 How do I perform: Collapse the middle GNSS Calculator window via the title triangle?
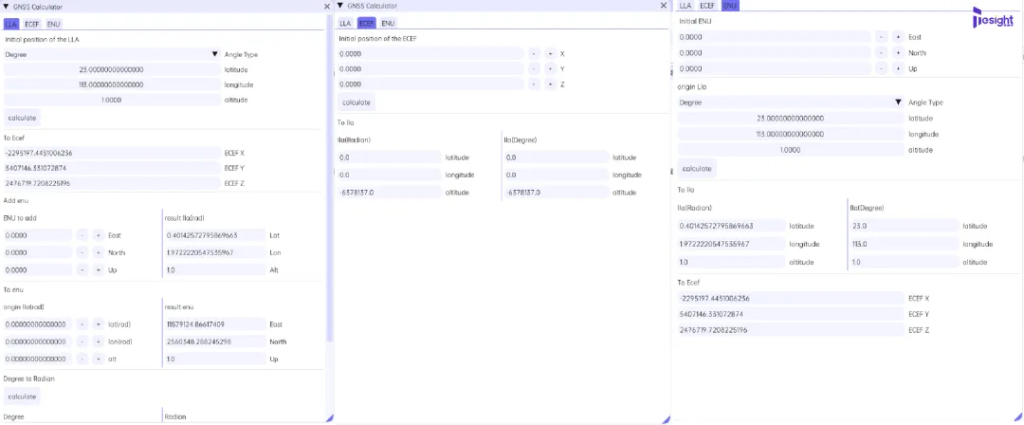[340, 6]
